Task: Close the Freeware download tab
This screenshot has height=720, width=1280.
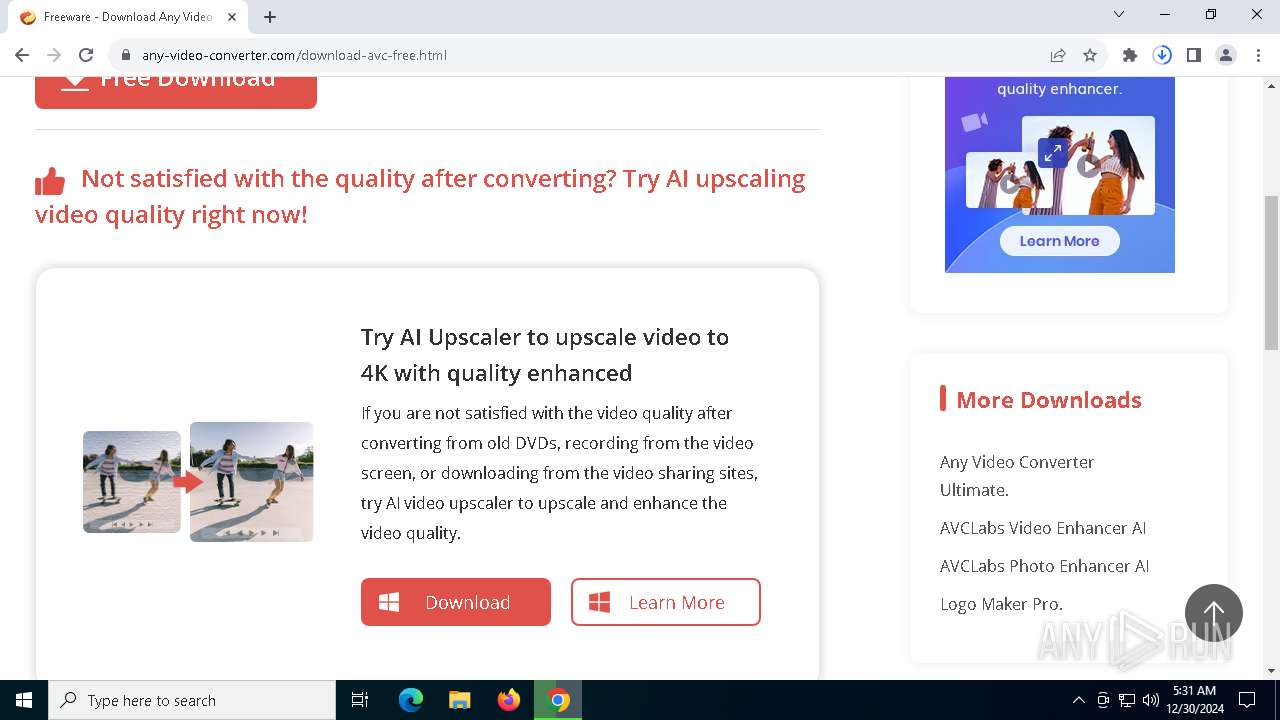Action: (x=232, y=16)
